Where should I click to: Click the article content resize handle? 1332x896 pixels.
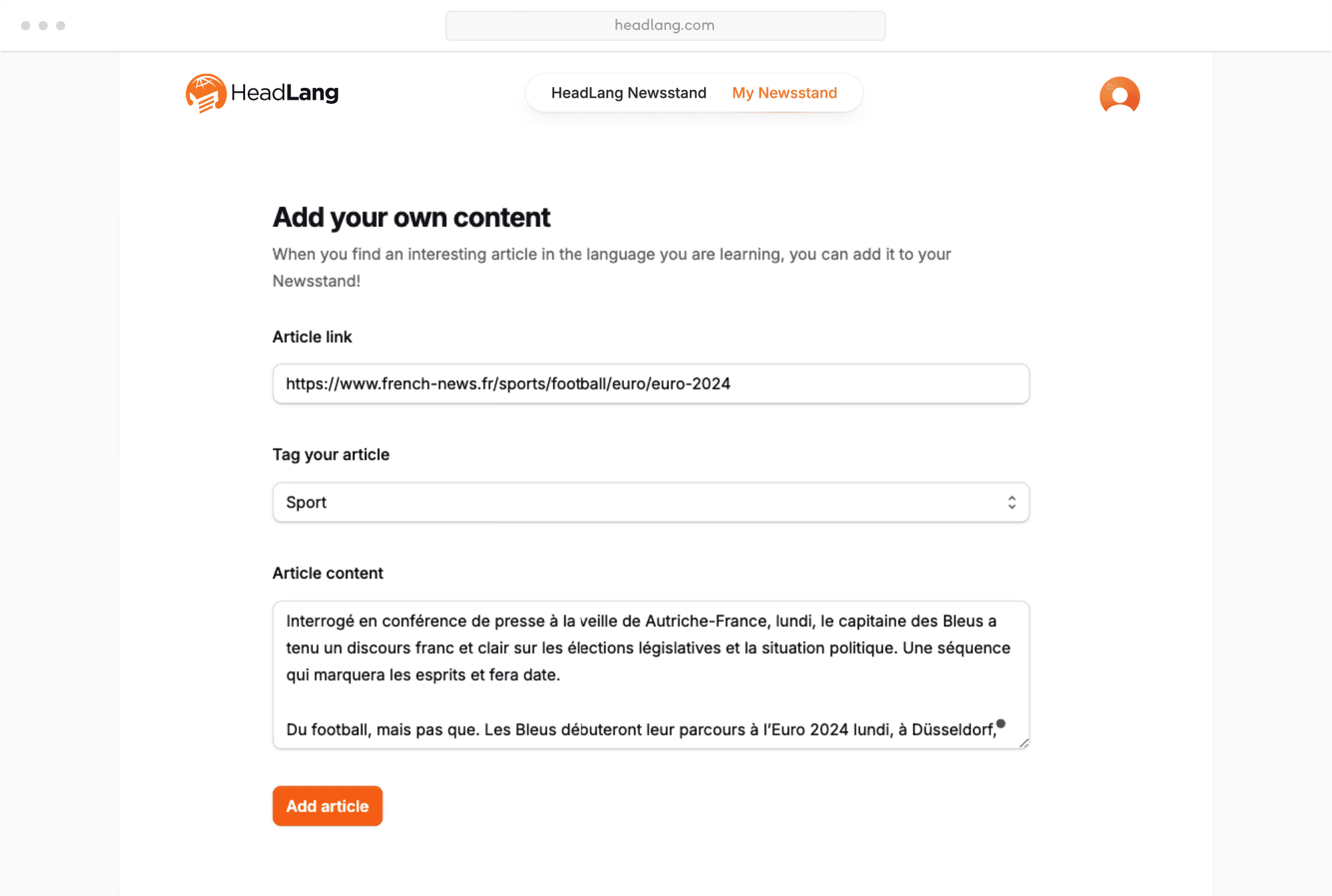1024,743
